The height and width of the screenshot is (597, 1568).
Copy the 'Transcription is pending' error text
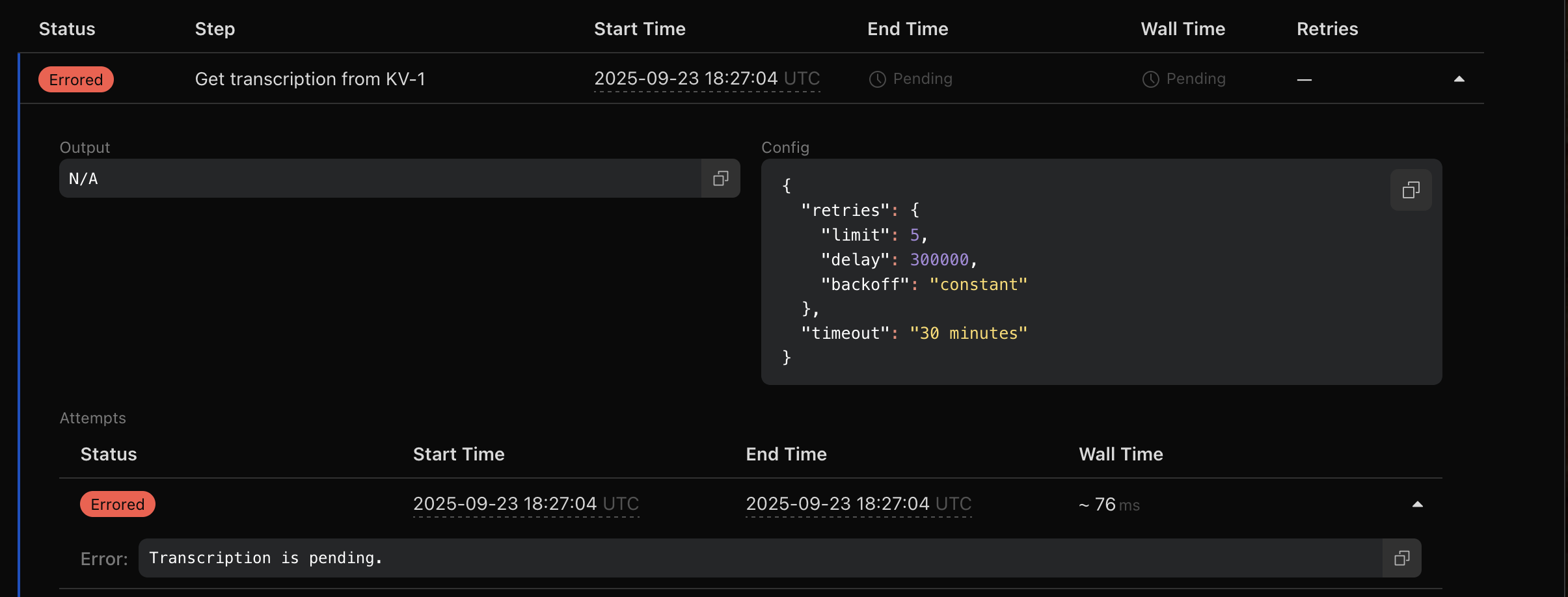coord(1401,559)
